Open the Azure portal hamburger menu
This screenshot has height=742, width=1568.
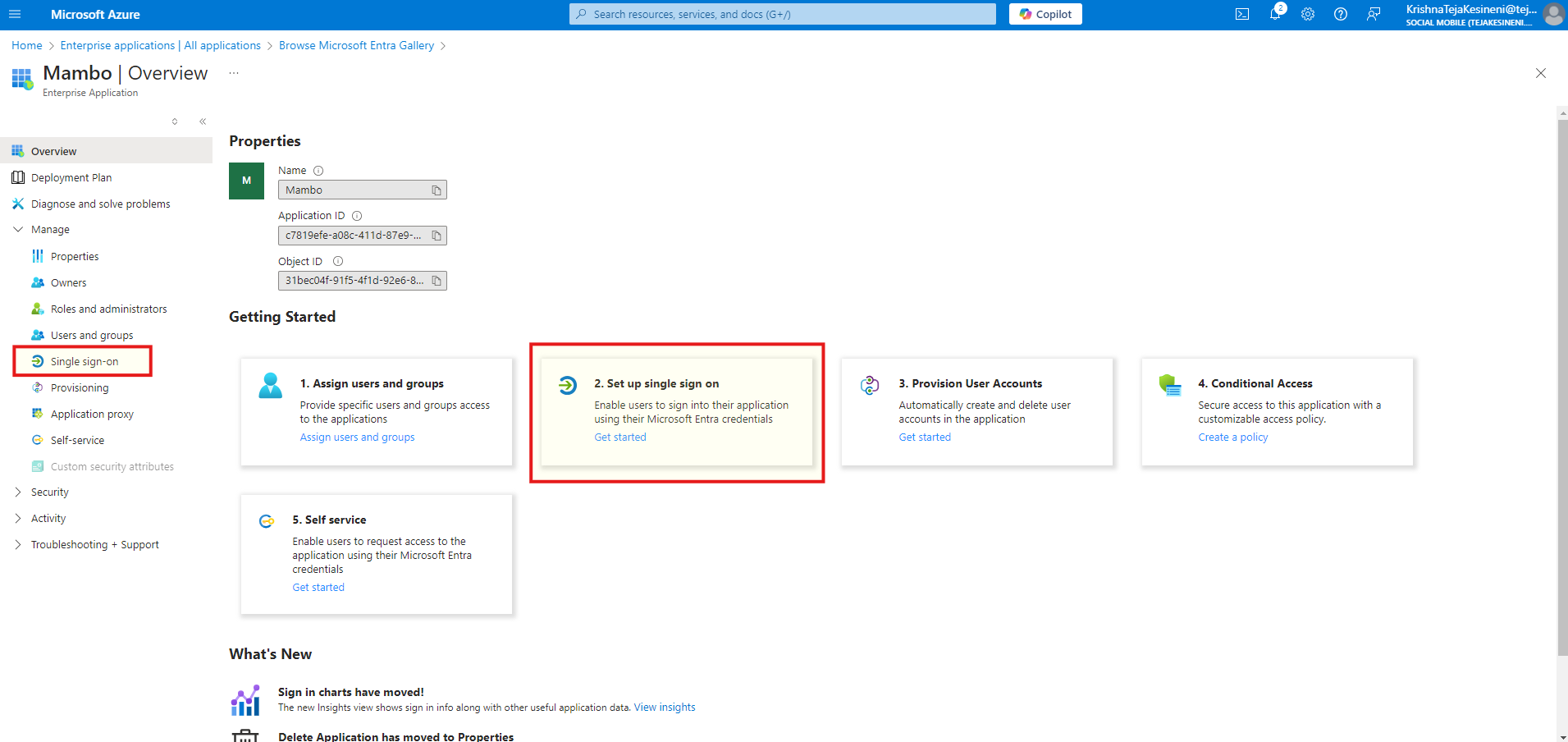point(15,14)
